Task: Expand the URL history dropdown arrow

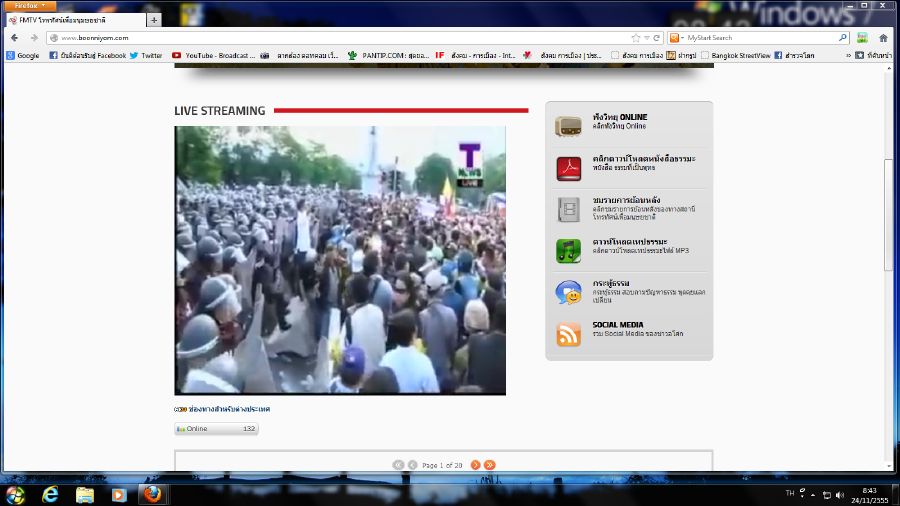Action: (646, 38)
